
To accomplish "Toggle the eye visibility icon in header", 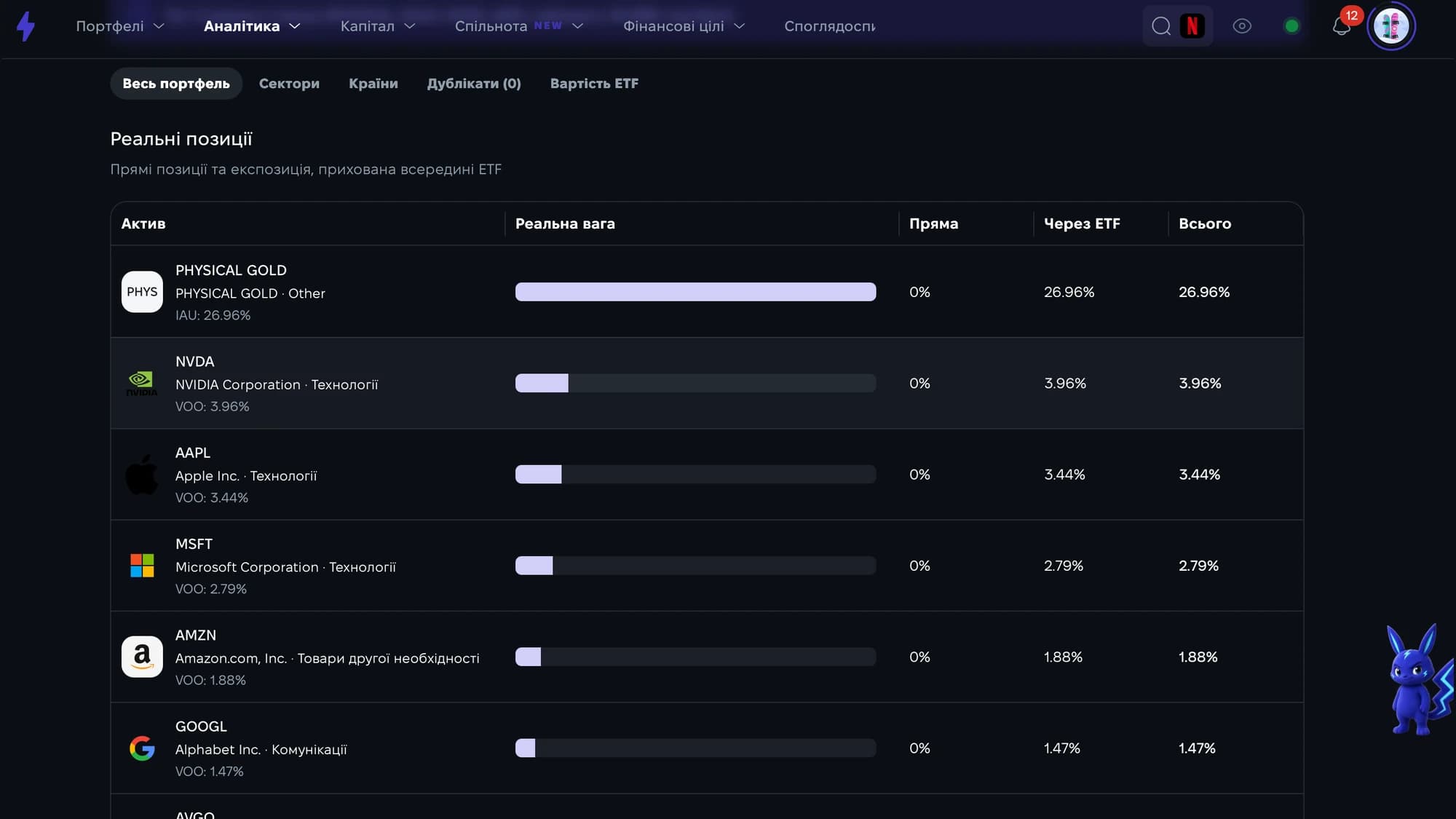I will [1242, 26].
